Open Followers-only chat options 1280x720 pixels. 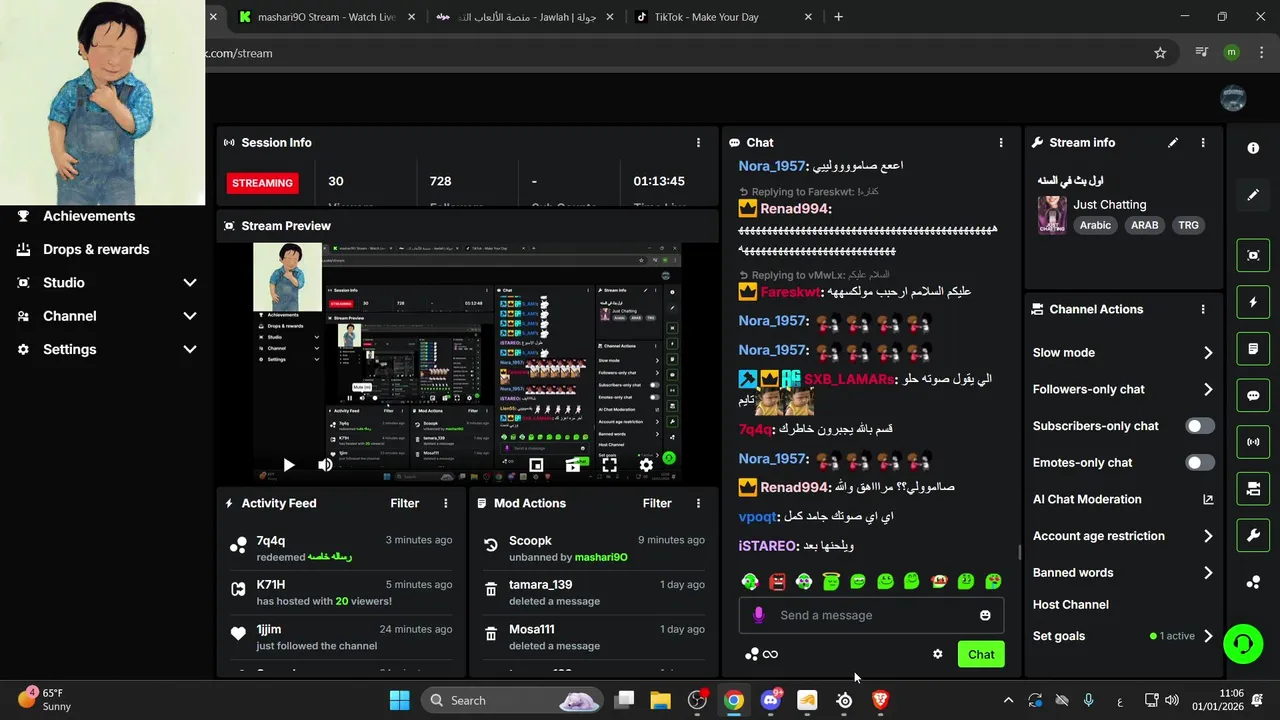click(x=1123, y=389)
